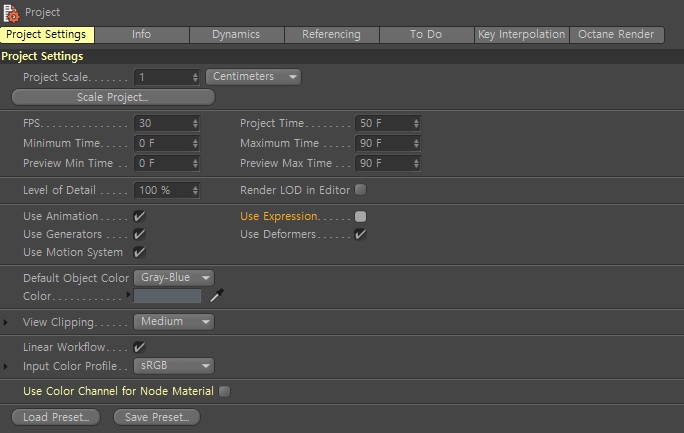Pick color with the eyedropper icon
This screenshot has height=433, width=684.
(217, 295)
